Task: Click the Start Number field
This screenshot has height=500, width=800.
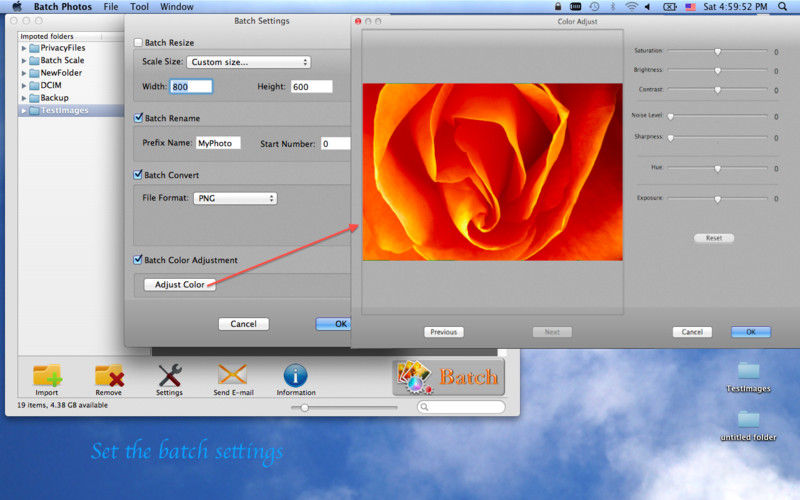Action: pos(336,144)
